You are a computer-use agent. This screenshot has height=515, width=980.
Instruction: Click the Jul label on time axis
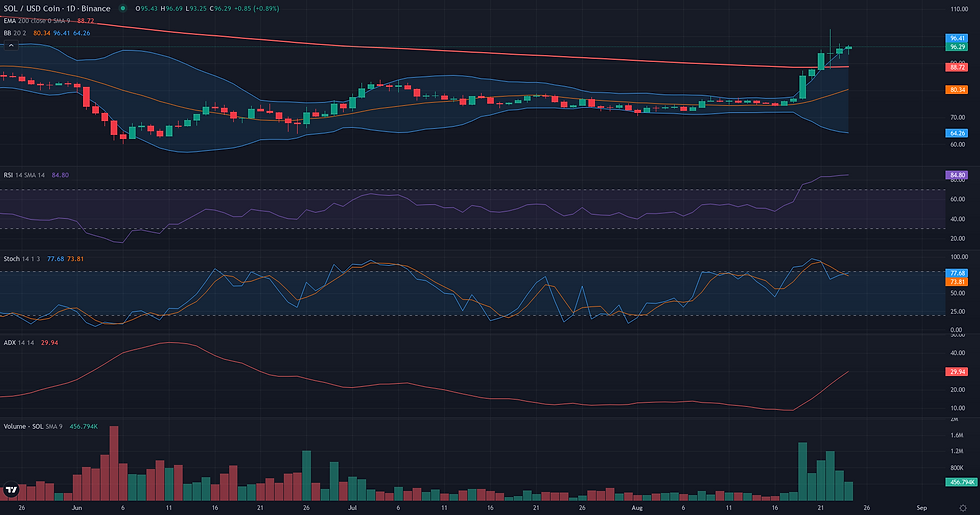352,508
